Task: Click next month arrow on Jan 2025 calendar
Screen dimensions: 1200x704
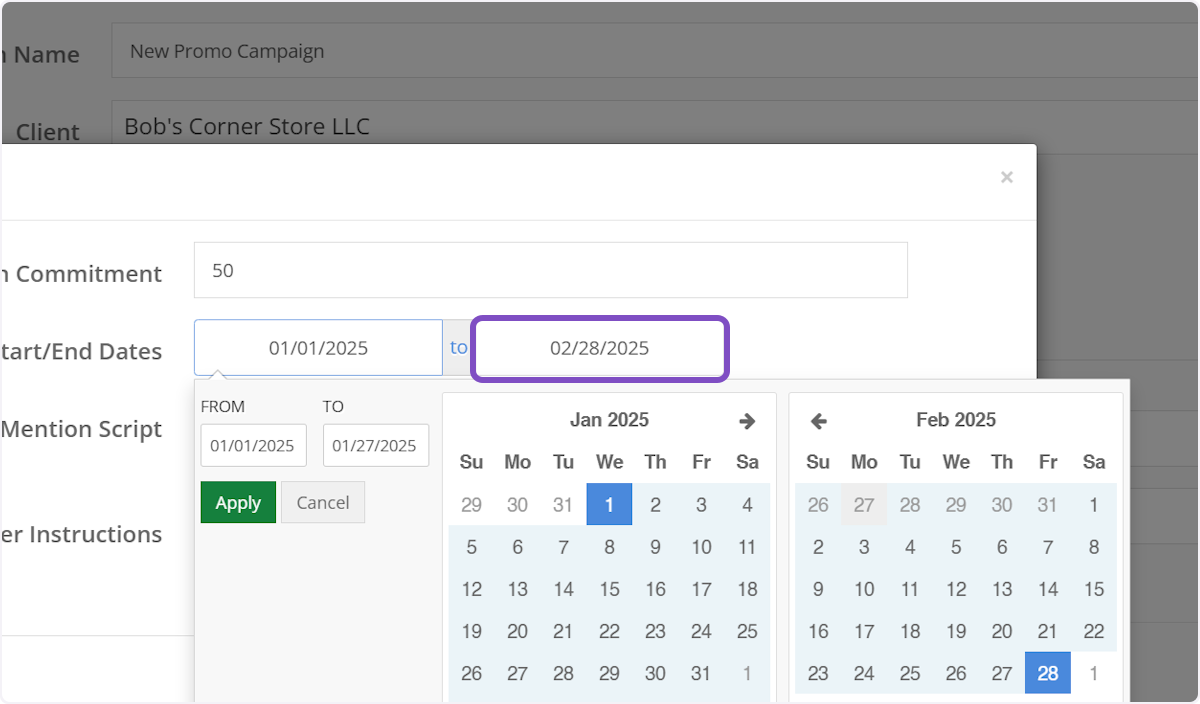Action: pyautogui.click(x=747, y=421)
